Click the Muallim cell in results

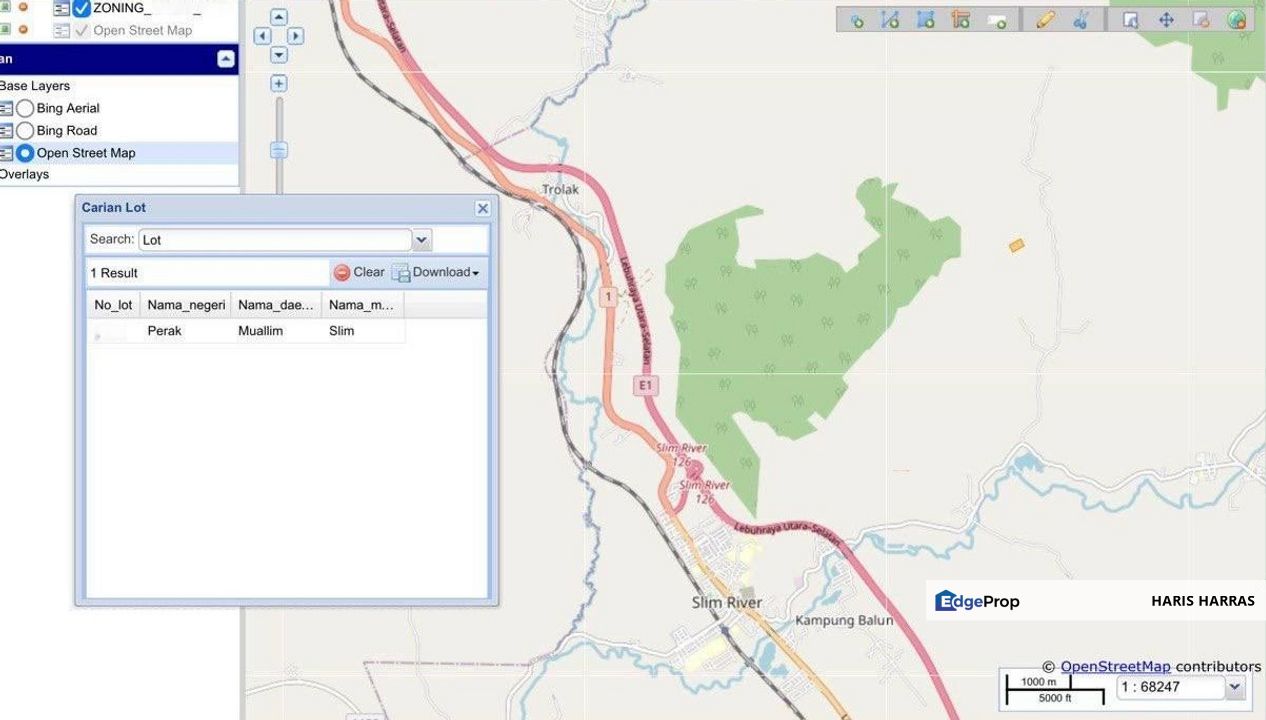(276, 331)
